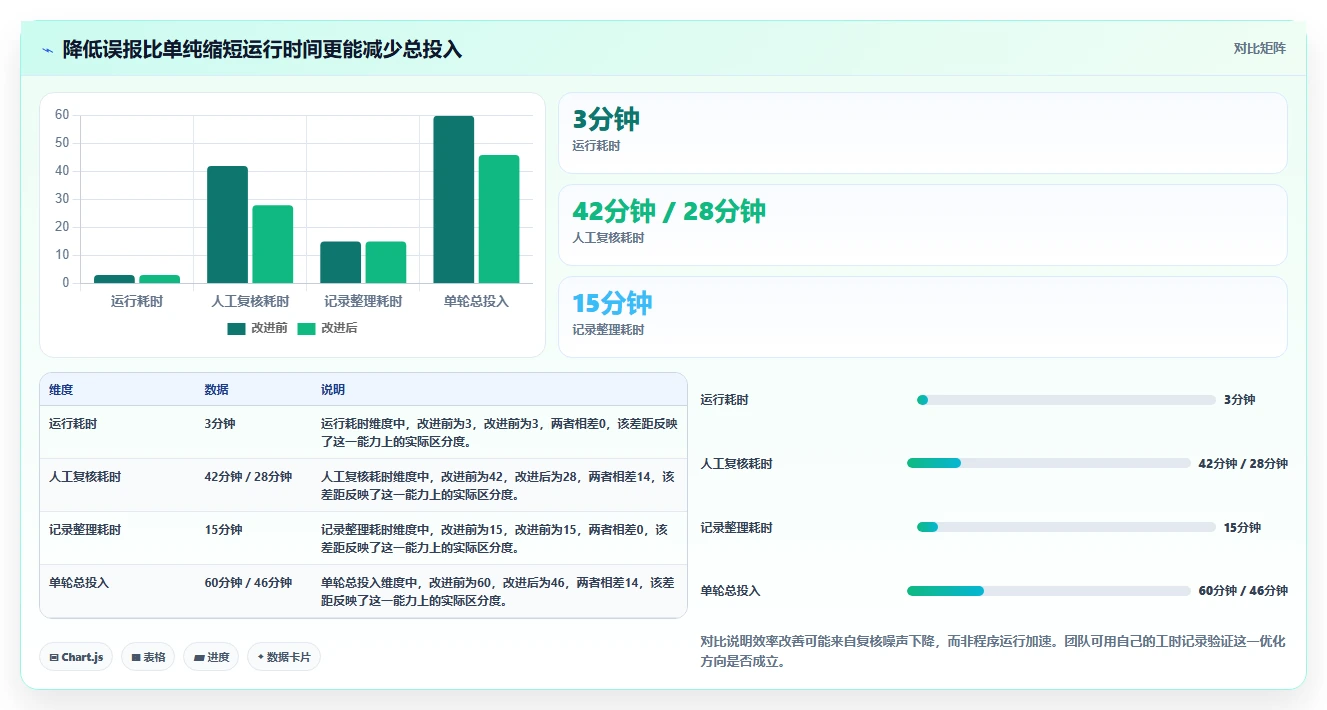Click the 42分钟 / 28分钟 data card
The image size is (1327, 710).
coord(922,225)
